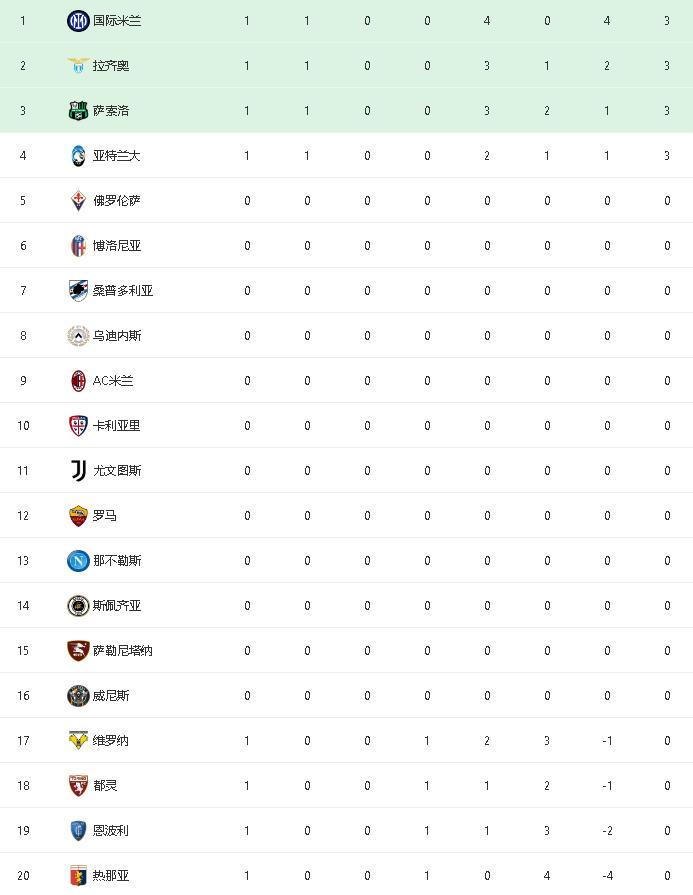The image size is (693, 895).
Task: Click the Lazio eagle logo
Action: click(78, 66)
